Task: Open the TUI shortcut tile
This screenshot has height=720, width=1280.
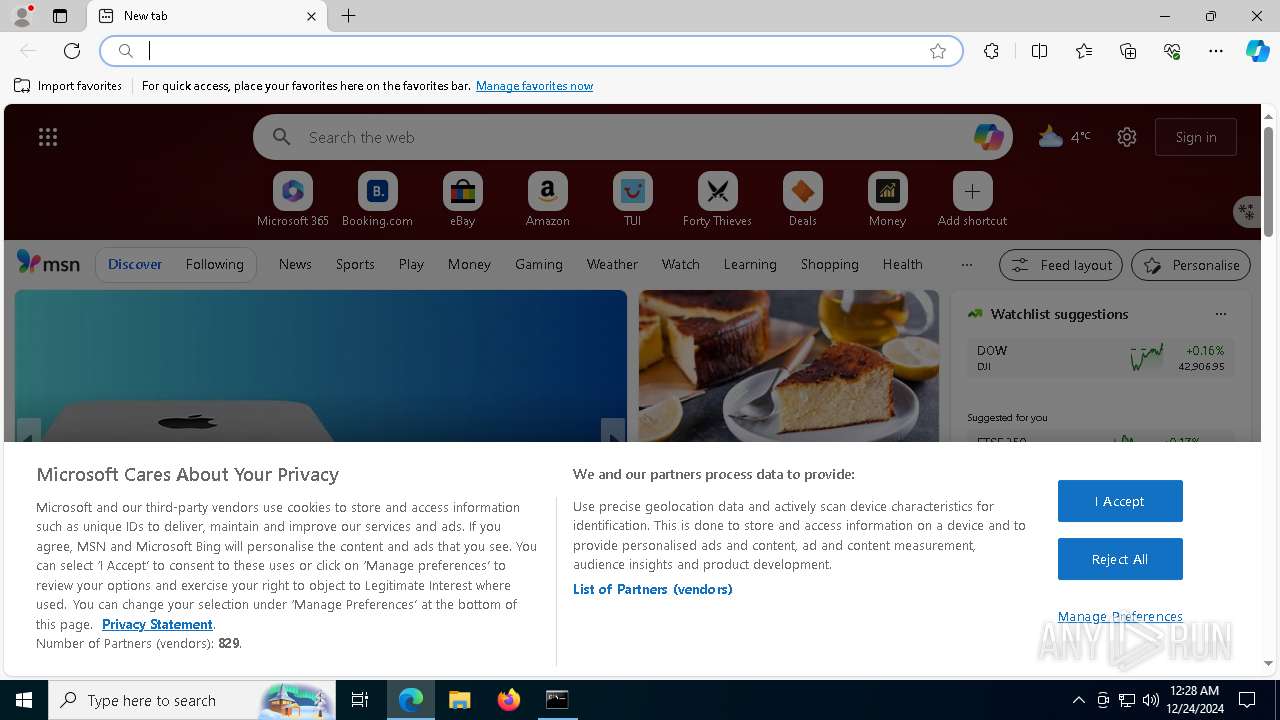Action: (x=632, y=200)
